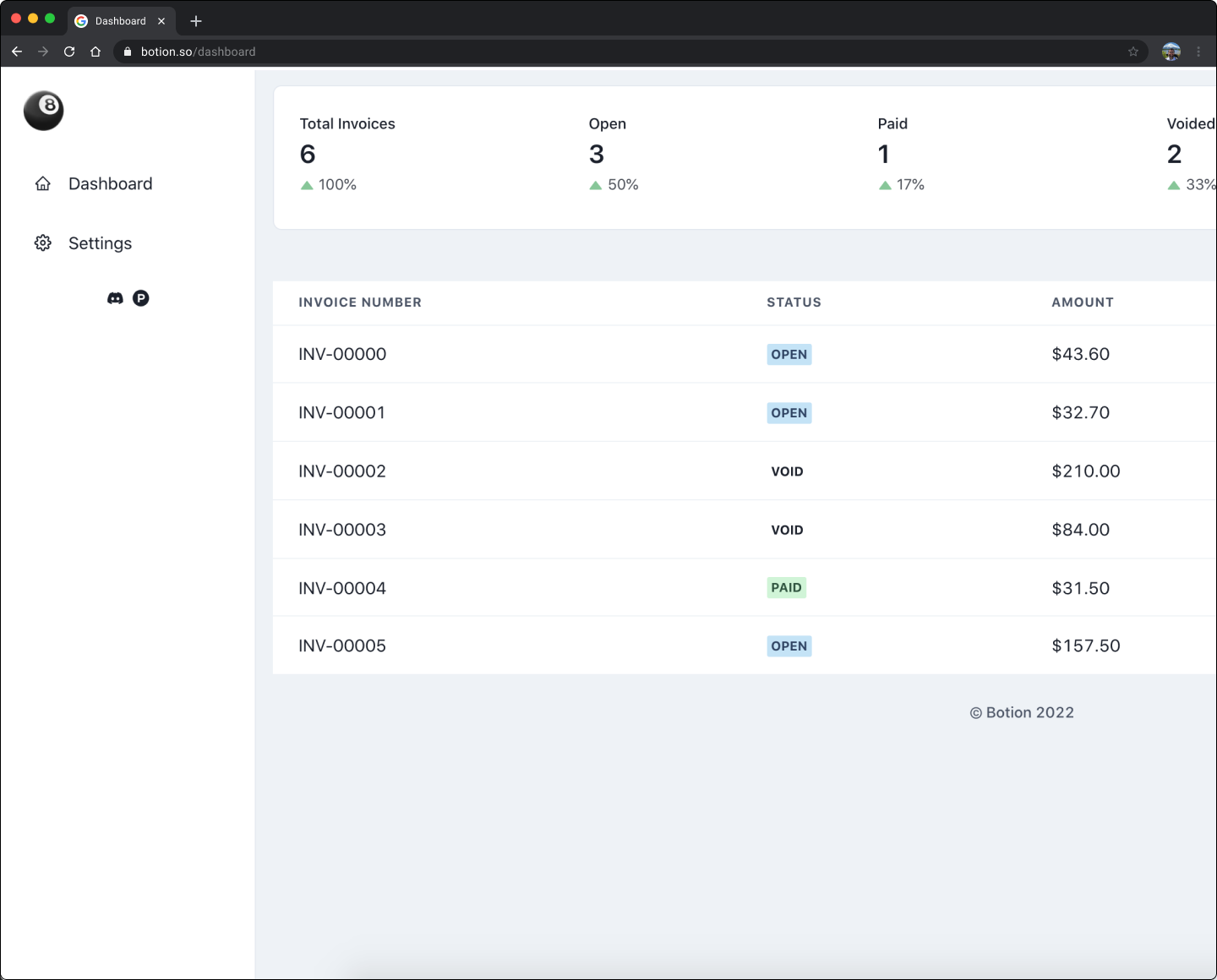Select the Dashboard browser tab

pyautogui.click(x=120, y=21)
